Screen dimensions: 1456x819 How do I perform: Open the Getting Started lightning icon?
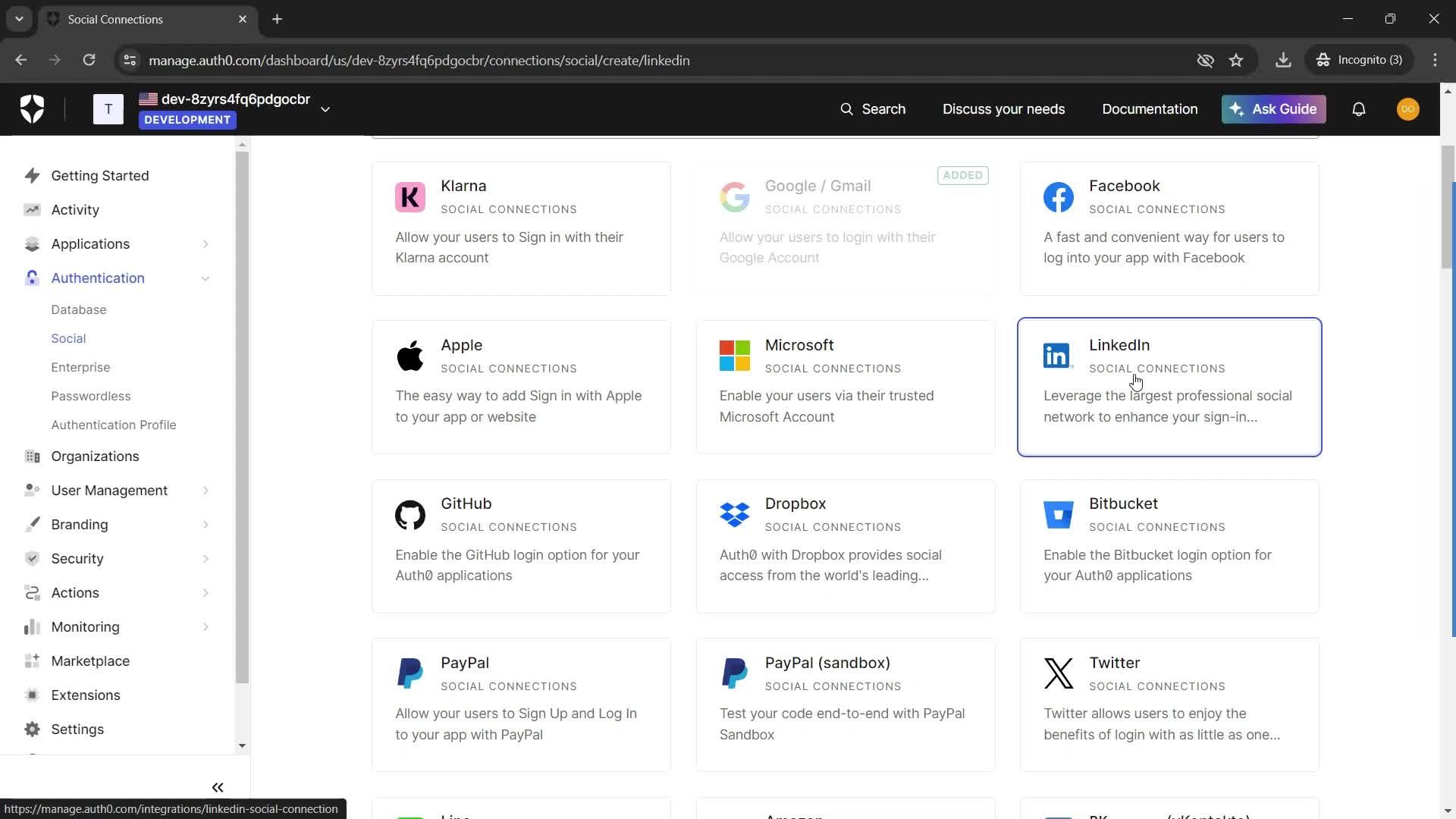pyautogui.click(x=32, y=176)
